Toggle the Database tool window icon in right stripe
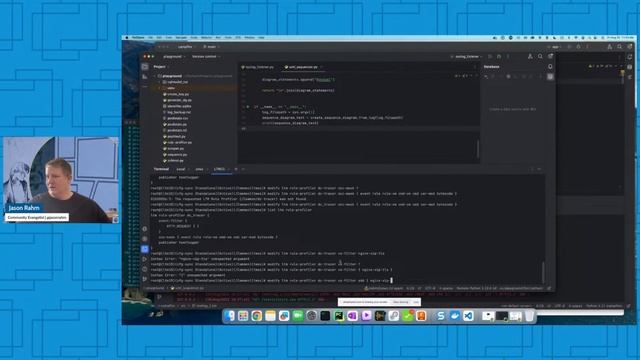Image resolution: width=640 pixels, height=360 pixels. (550, 76)
